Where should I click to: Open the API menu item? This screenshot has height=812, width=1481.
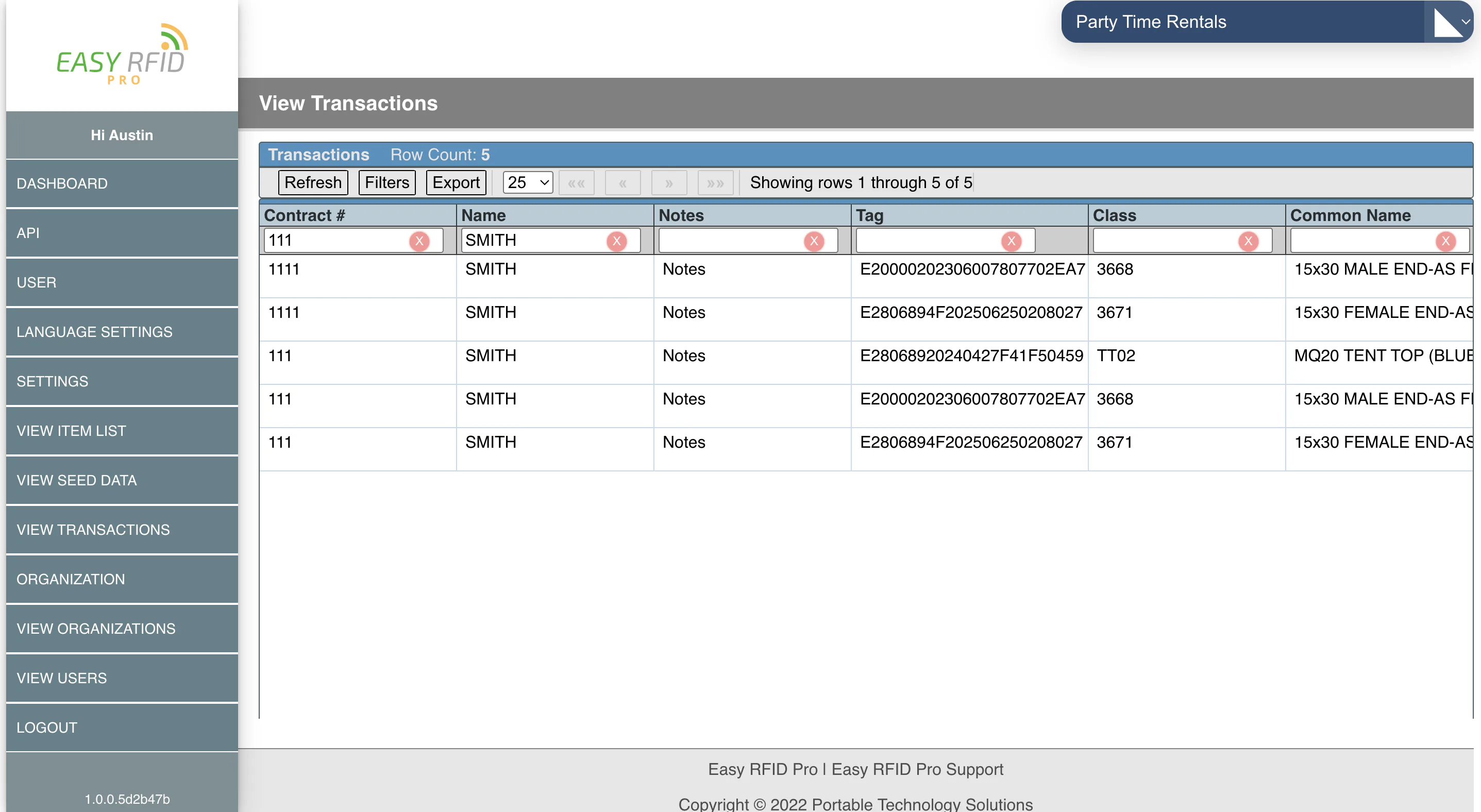[x=122, y=233]
